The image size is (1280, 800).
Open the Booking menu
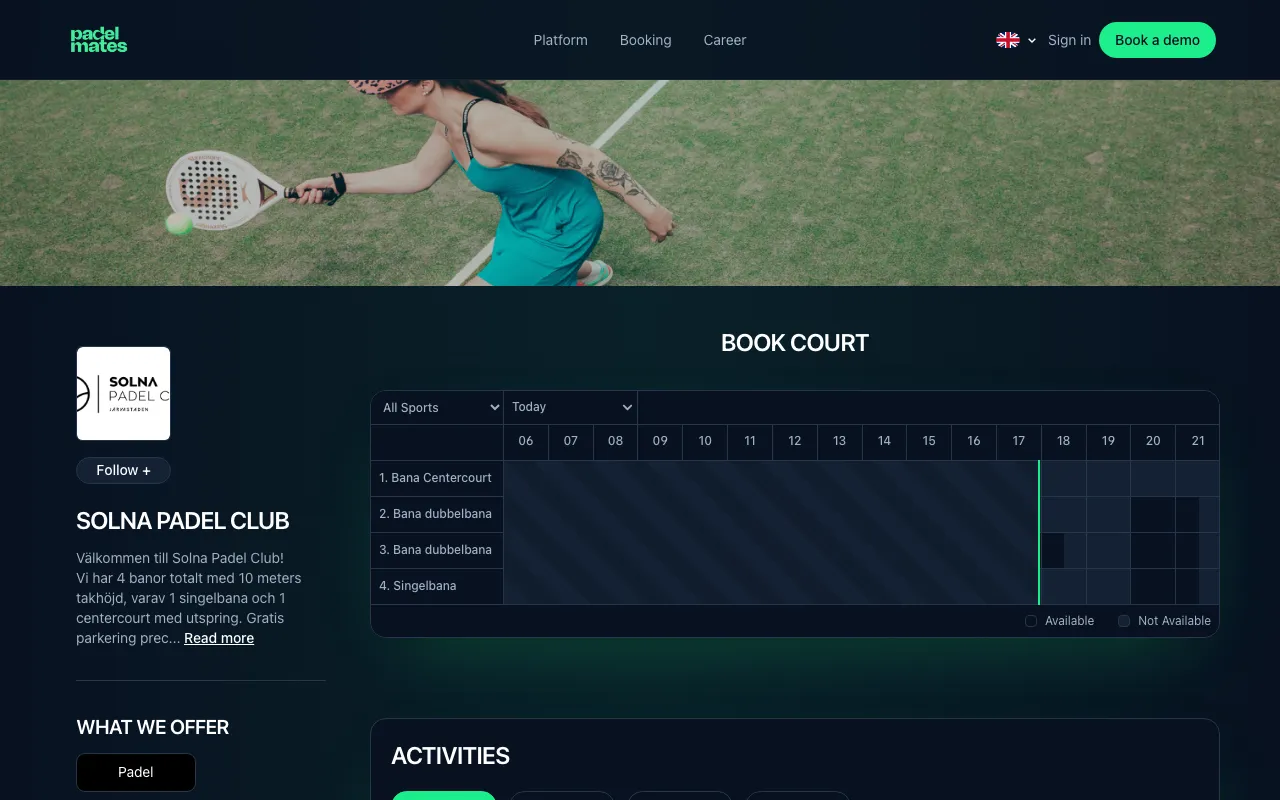coord(645,40)
